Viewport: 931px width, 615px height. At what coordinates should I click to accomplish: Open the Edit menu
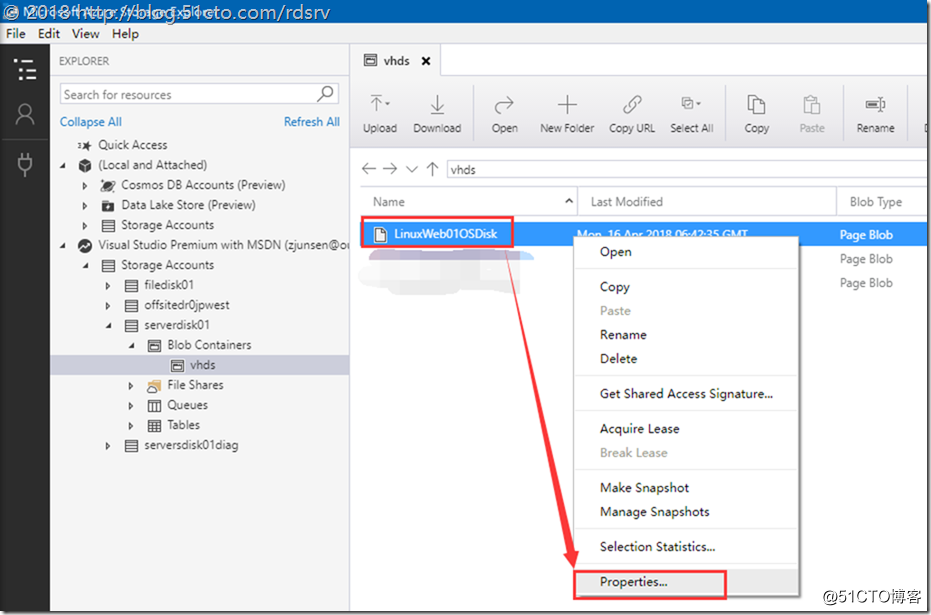pyautogui.click(x=49, y=34)
